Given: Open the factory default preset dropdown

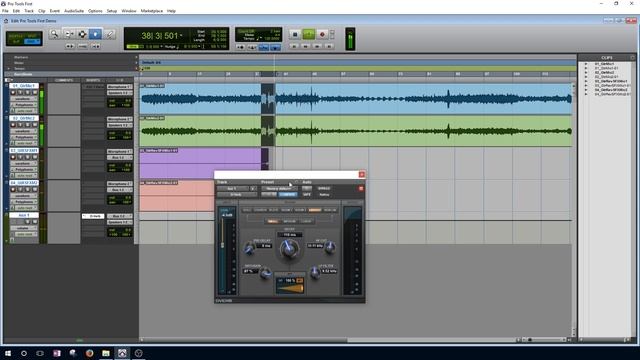Looking at the screenshot, I should point(279,188).
